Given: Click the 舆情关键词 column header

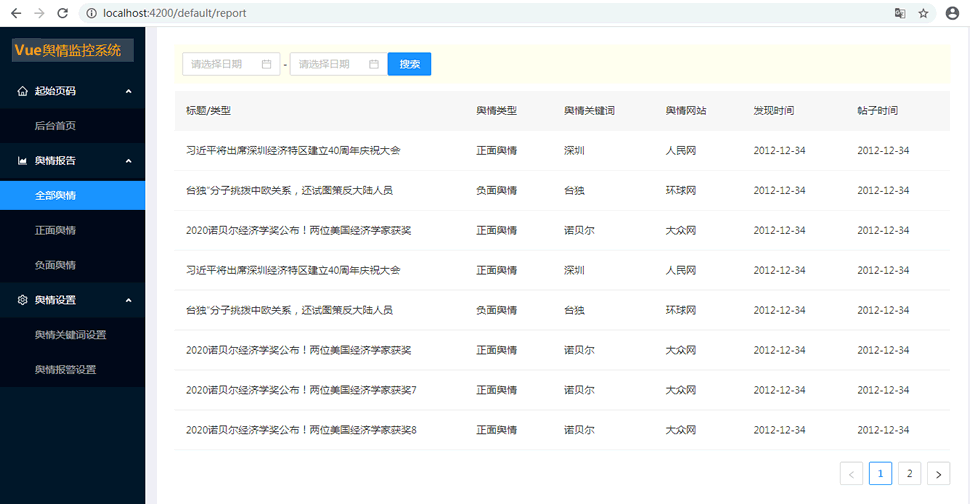Looking at the screenshot, I should coord(589,111).
